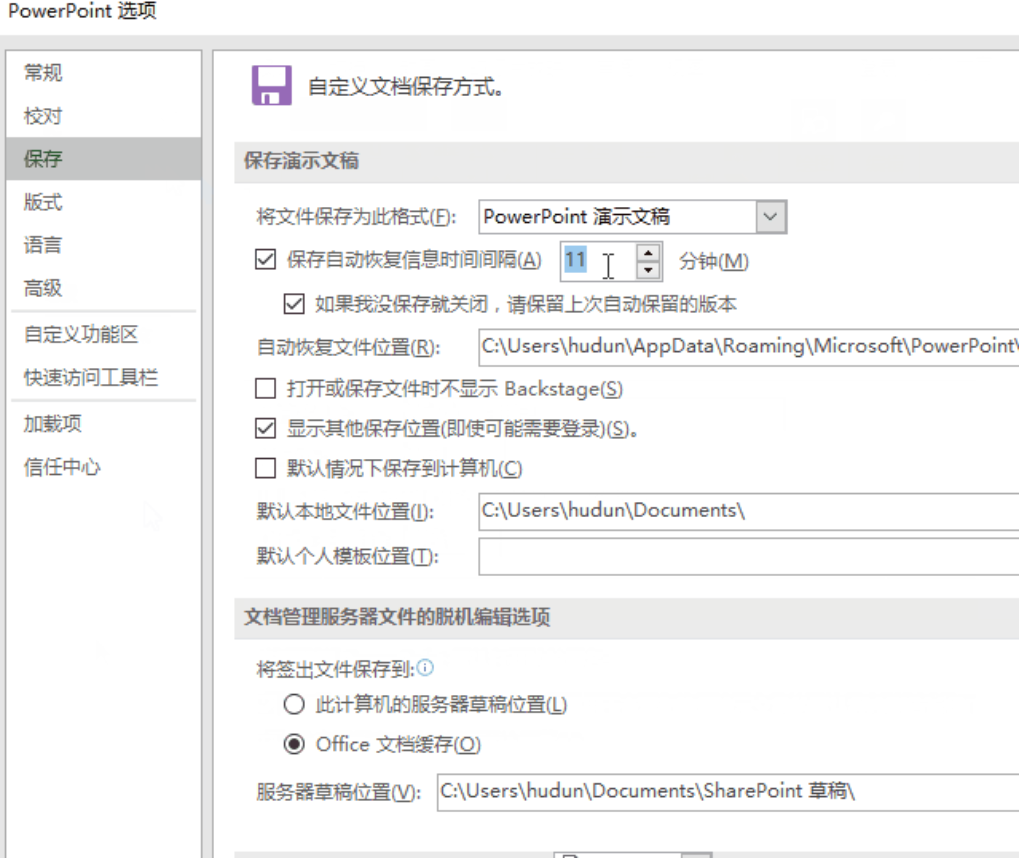Click the 服务器草稿位置 path field
1019x858 pixels.
728,792
